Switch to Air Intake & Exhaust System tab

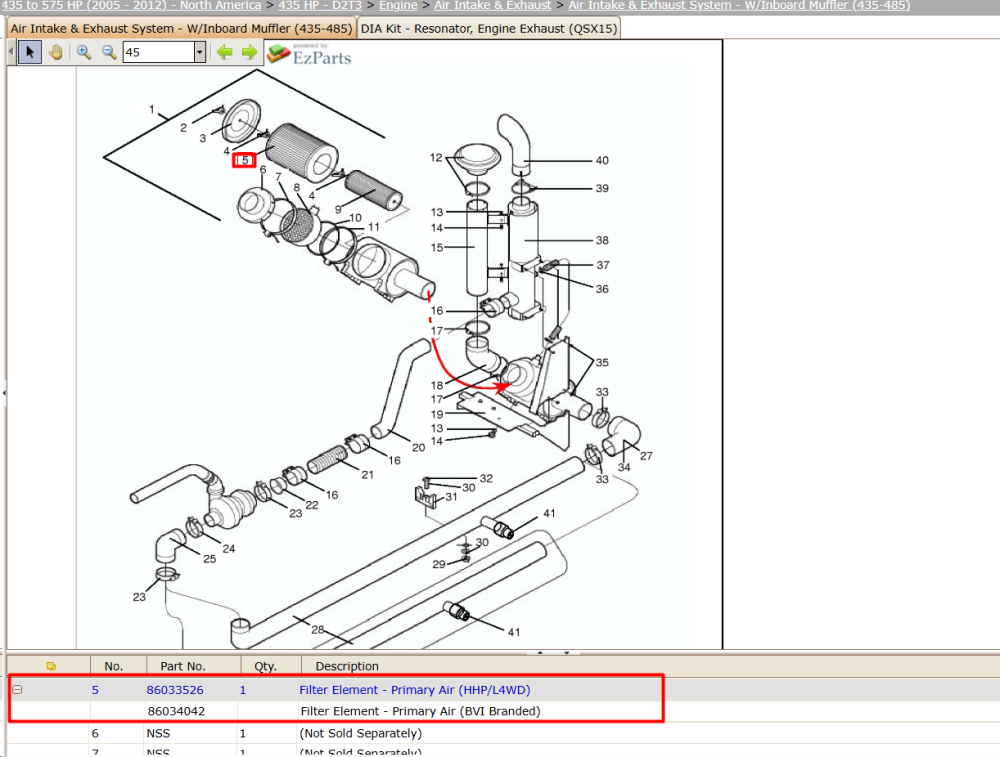point(181,29)
